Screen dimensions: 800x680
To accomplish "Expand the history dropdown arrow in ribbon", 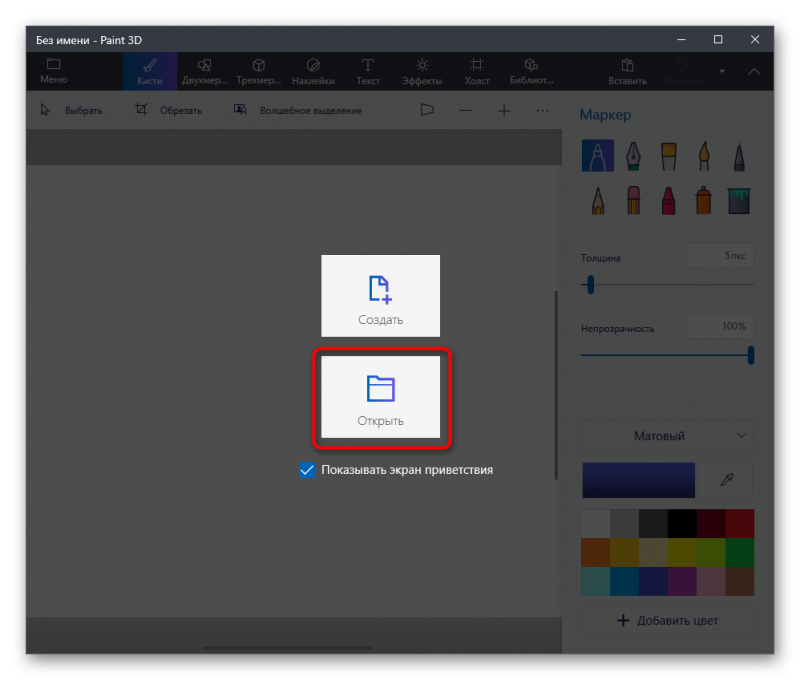I will click(x=722, y=71).
